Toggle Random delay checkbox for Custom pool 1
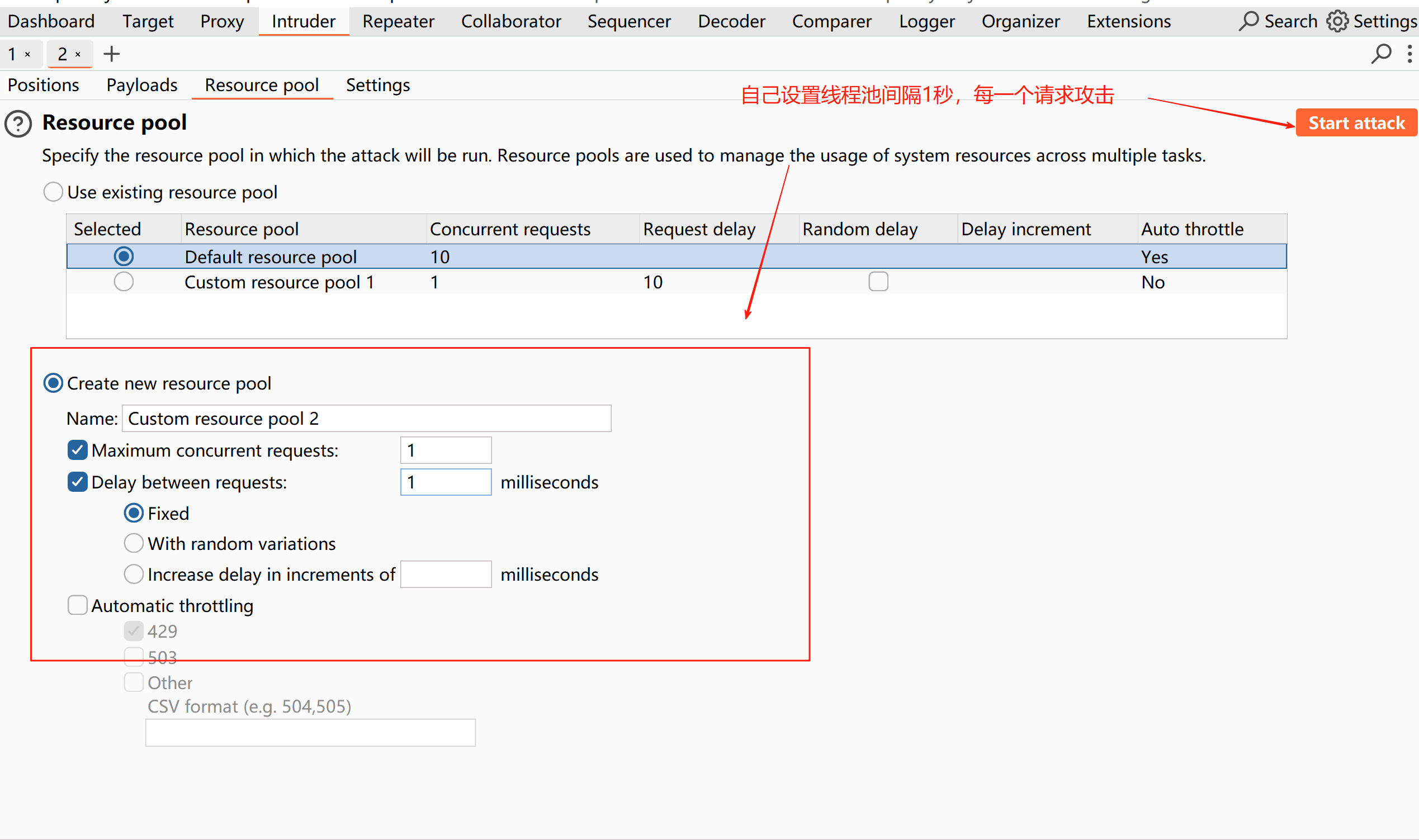1419x840 pixels. tap(878, 281)
